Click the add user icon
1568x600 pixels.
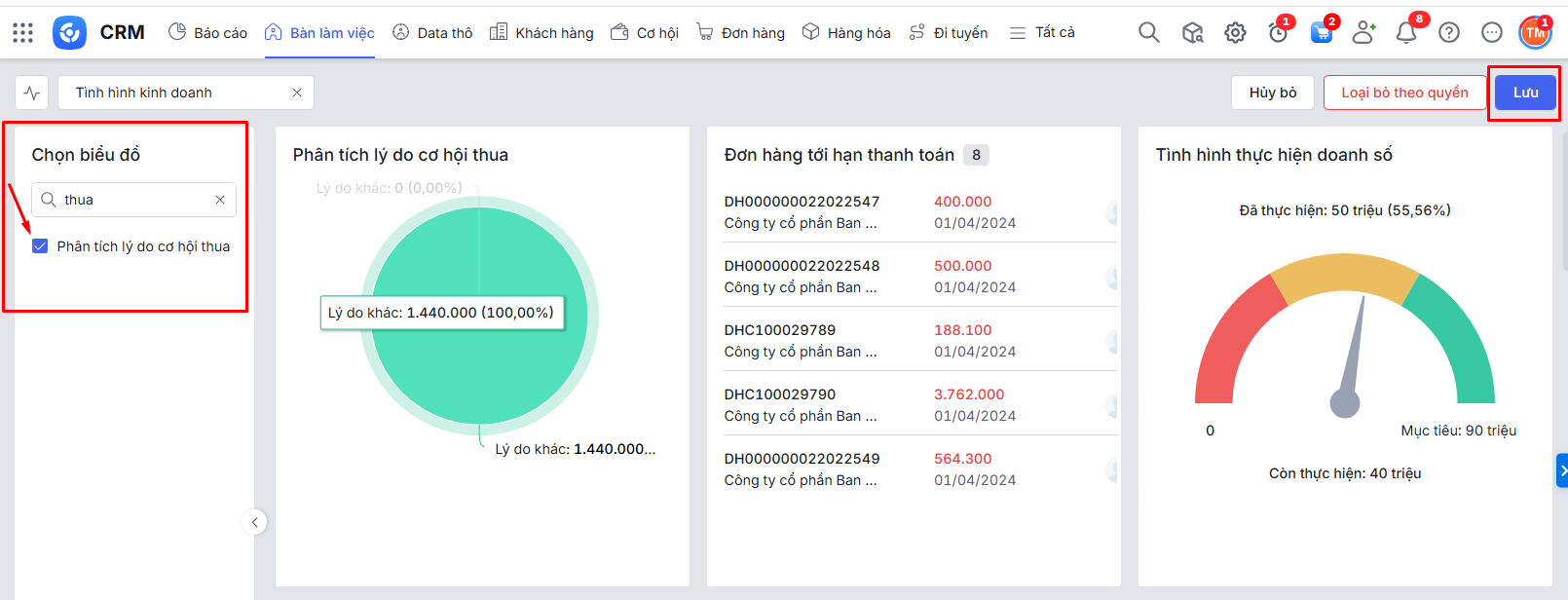(1363, 33)
